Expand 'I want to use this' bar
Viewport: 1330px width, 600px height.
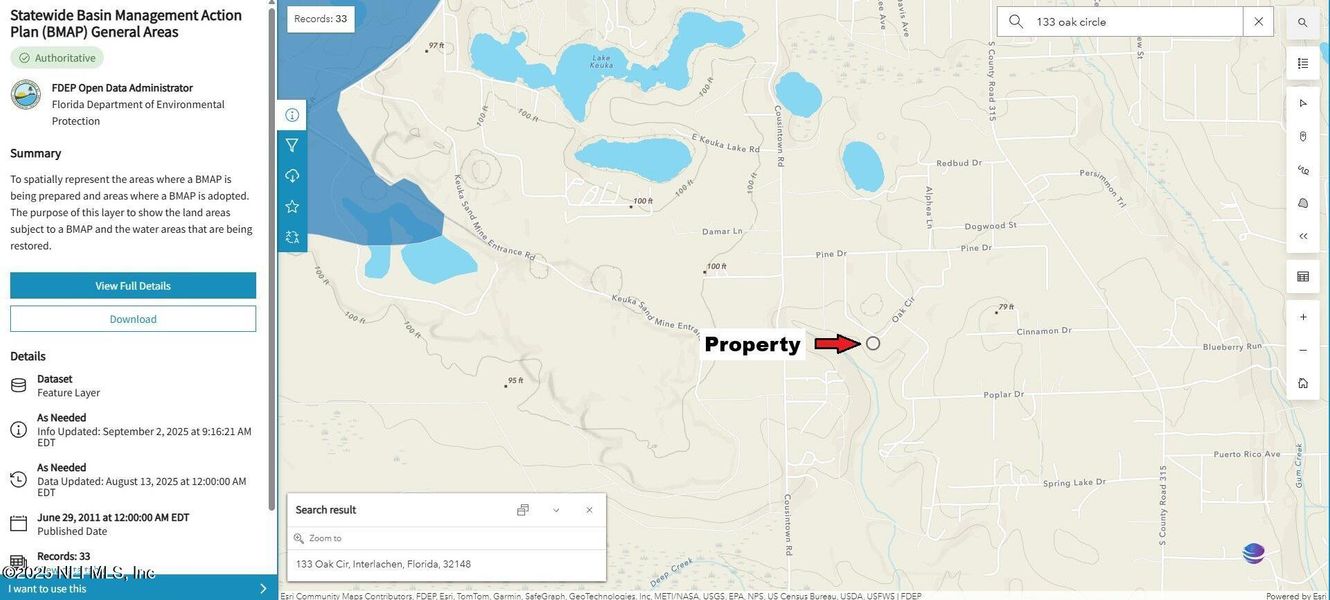(x=139, y=588)
